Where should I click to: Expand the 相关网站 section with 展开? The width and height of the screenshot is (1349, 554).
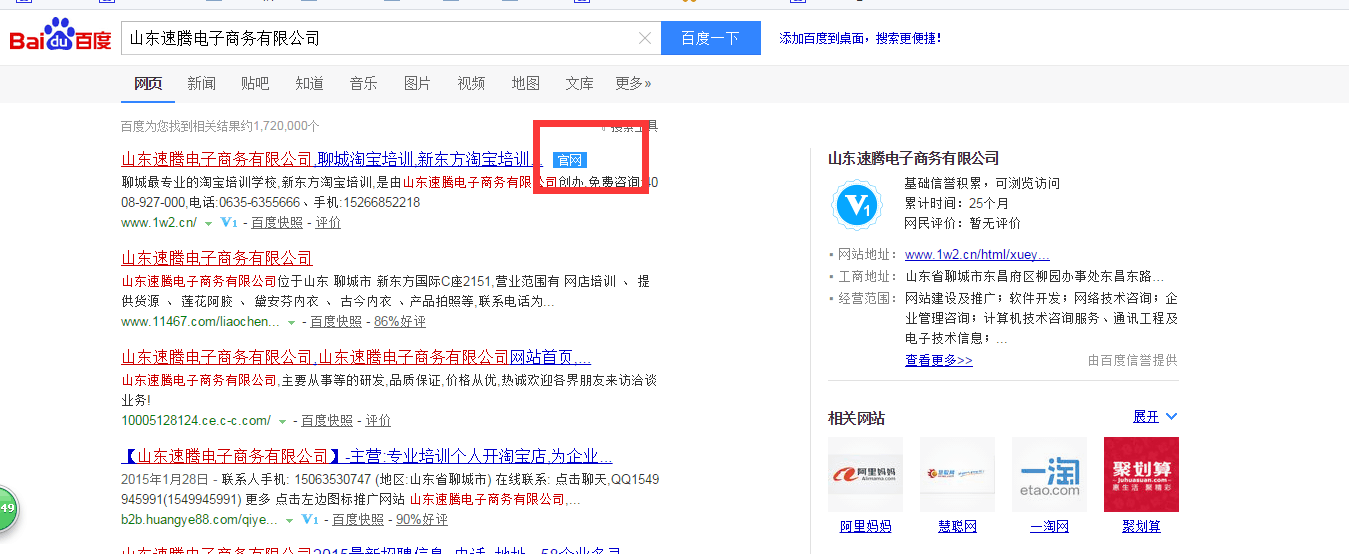tap(1155, 416)
